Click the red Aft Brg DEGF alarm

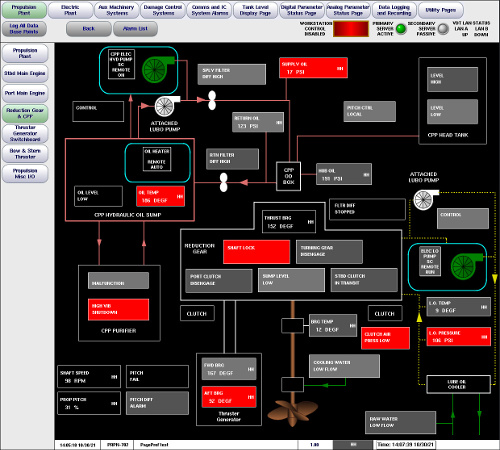(x=229, y=397)
